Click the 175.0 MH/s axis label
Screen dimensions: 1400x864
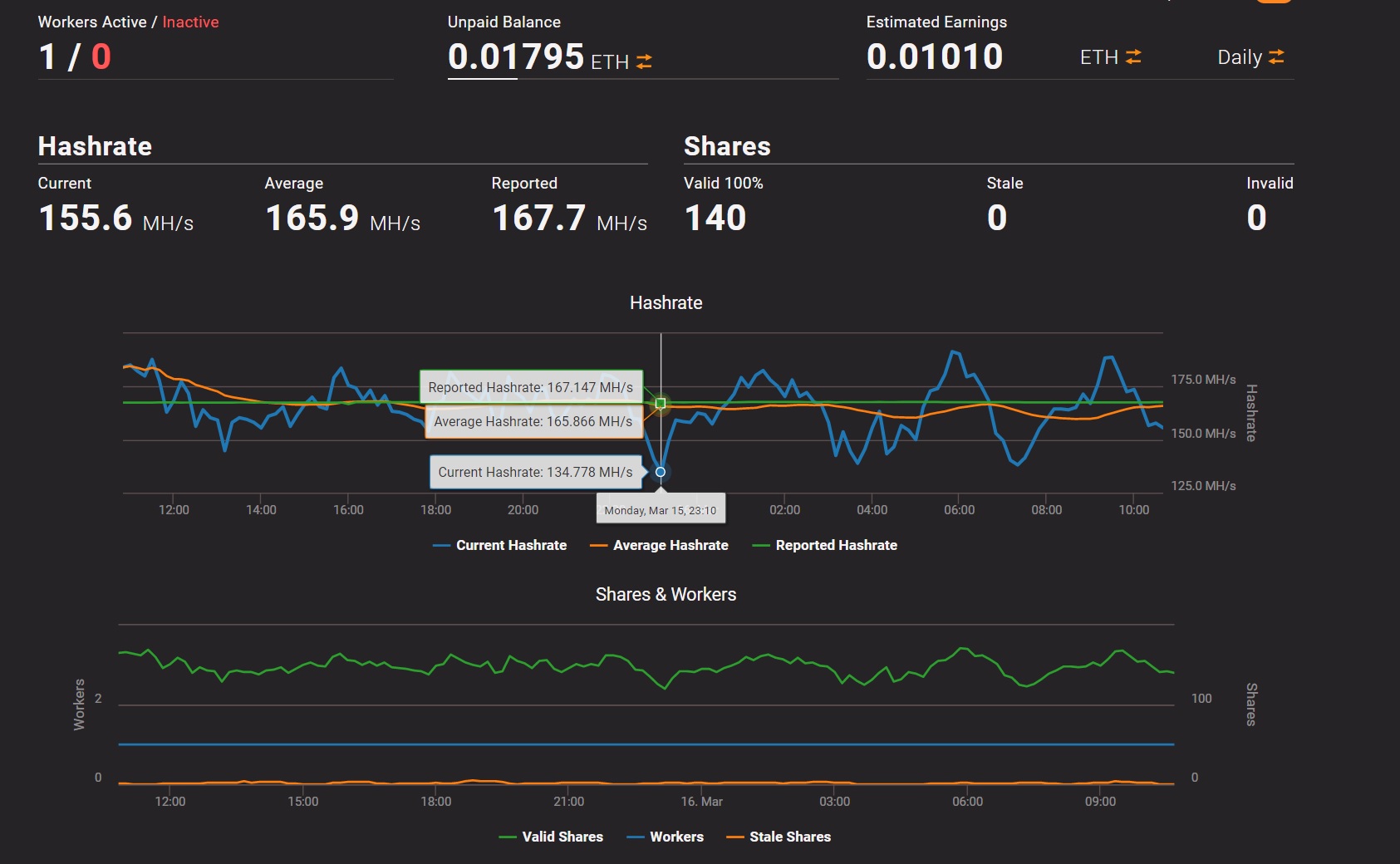(1203, 380)
